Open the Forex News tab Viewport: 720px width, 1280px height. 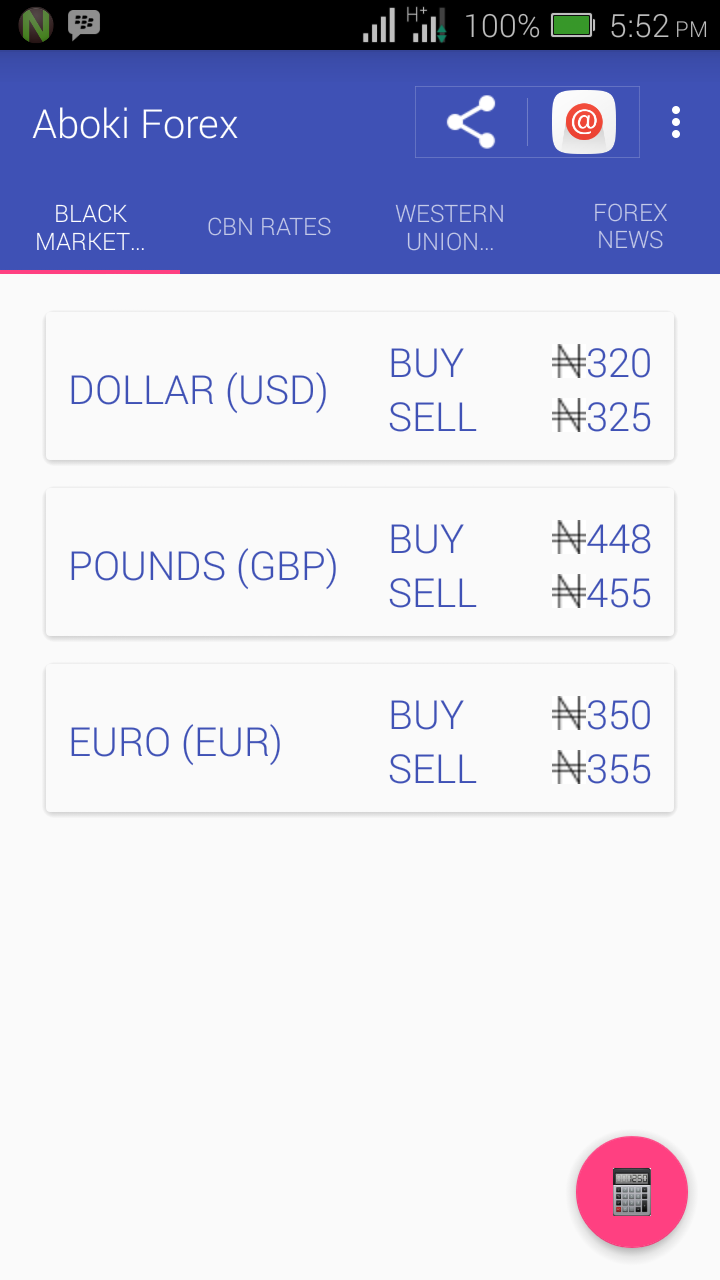(630, 227)
